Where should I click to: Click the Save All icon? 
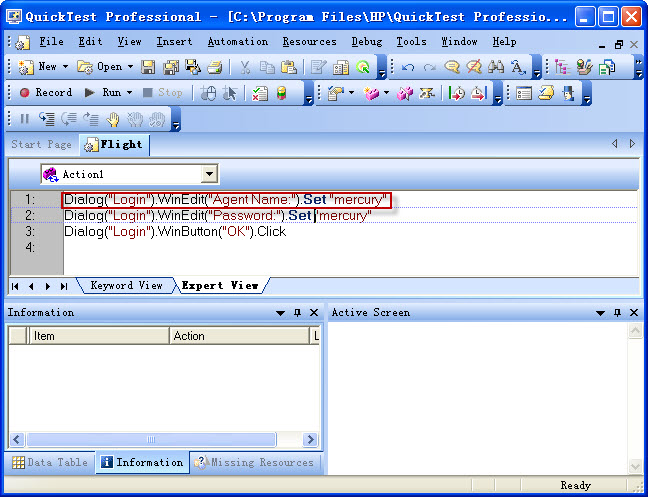[170, 67]
